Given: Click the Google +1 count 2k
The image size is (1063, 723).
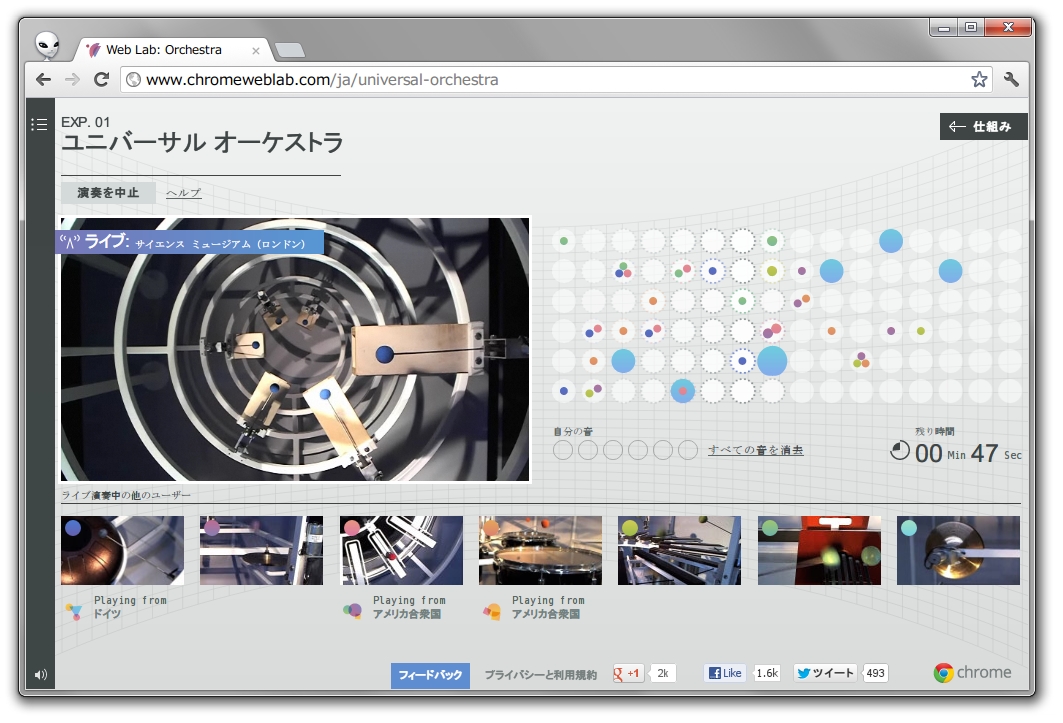Looking at the screenshot, I should coord(662,673).
